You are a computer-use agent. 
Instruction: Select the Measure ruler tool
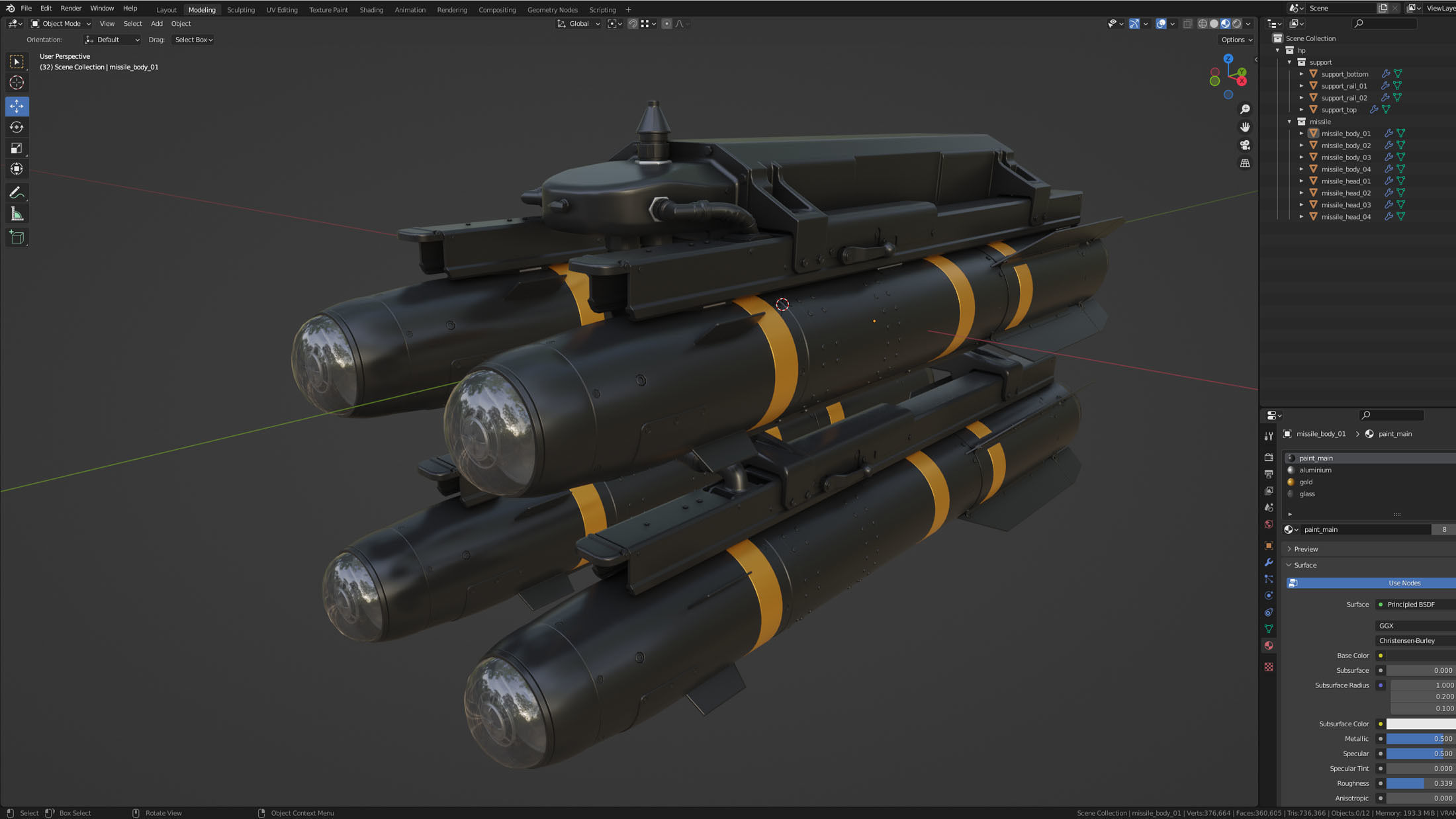tap(17, 214)
